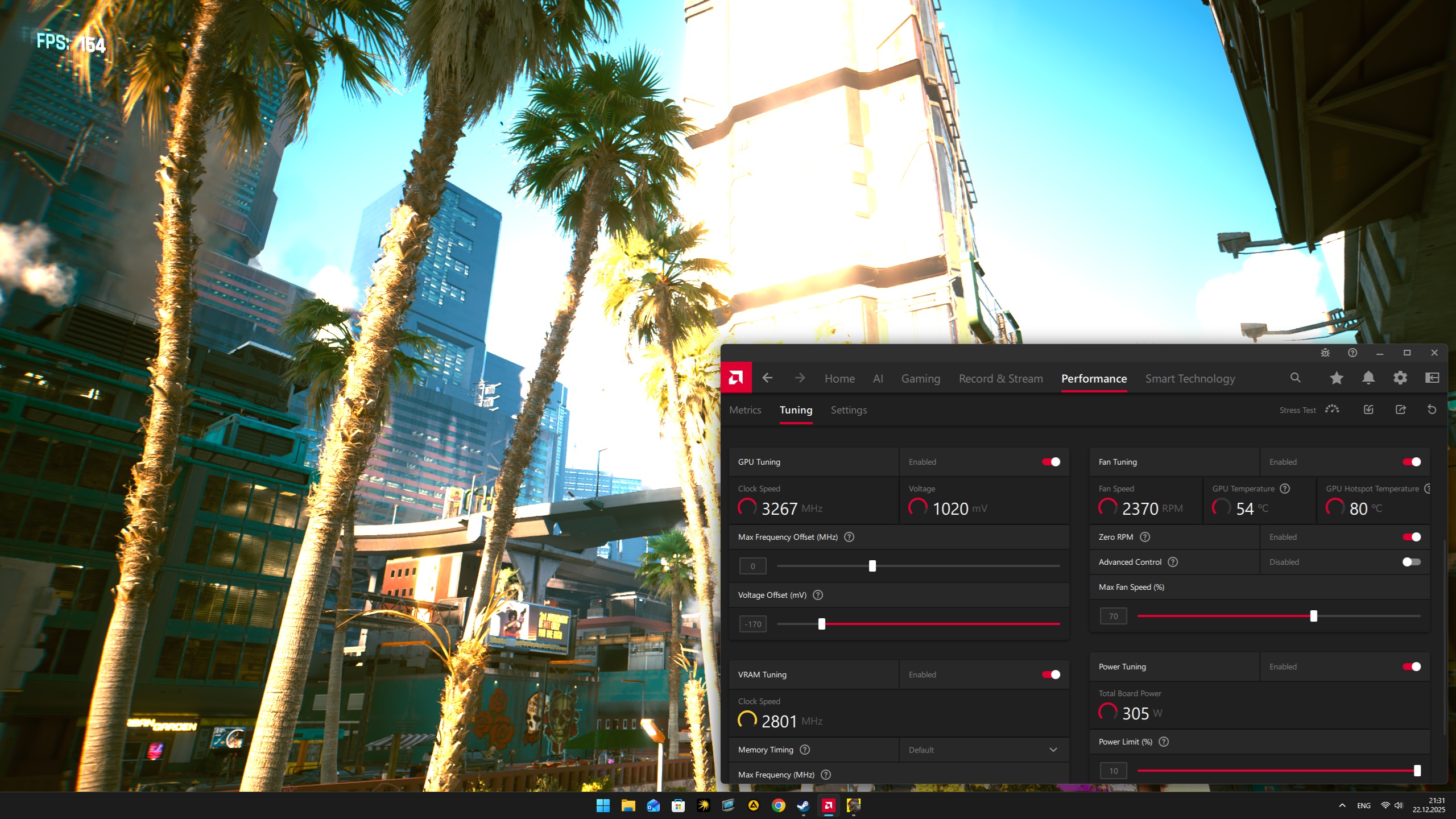Turn off the Zero RPM toggle
The width and height of the screenshot is (1456, 819).
[x=1411, y=537]
